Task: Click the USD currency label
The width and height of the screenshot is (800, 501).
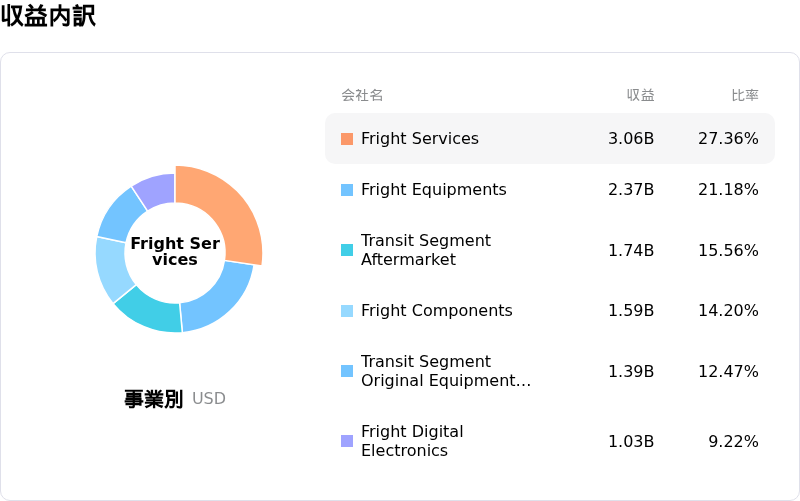Action: point(209,398)
